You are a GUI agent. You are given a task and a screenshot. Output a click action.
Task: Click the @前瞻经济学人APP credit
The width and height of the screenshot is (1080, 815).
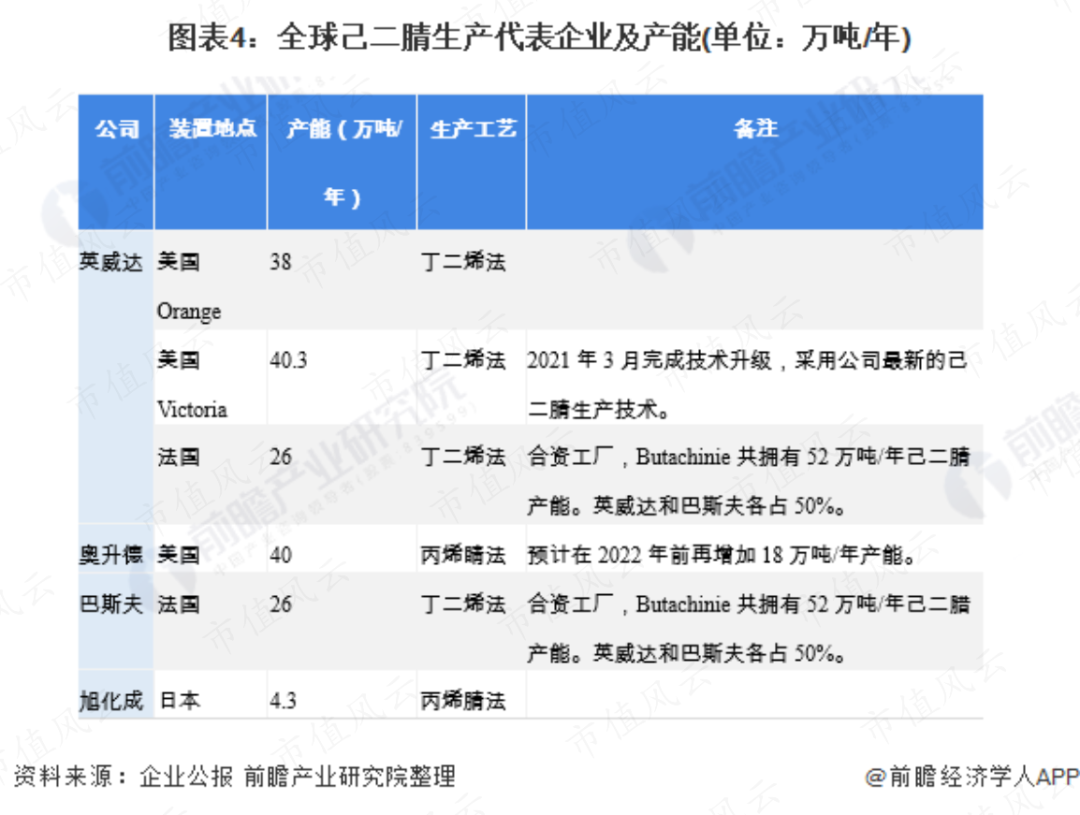972,776
